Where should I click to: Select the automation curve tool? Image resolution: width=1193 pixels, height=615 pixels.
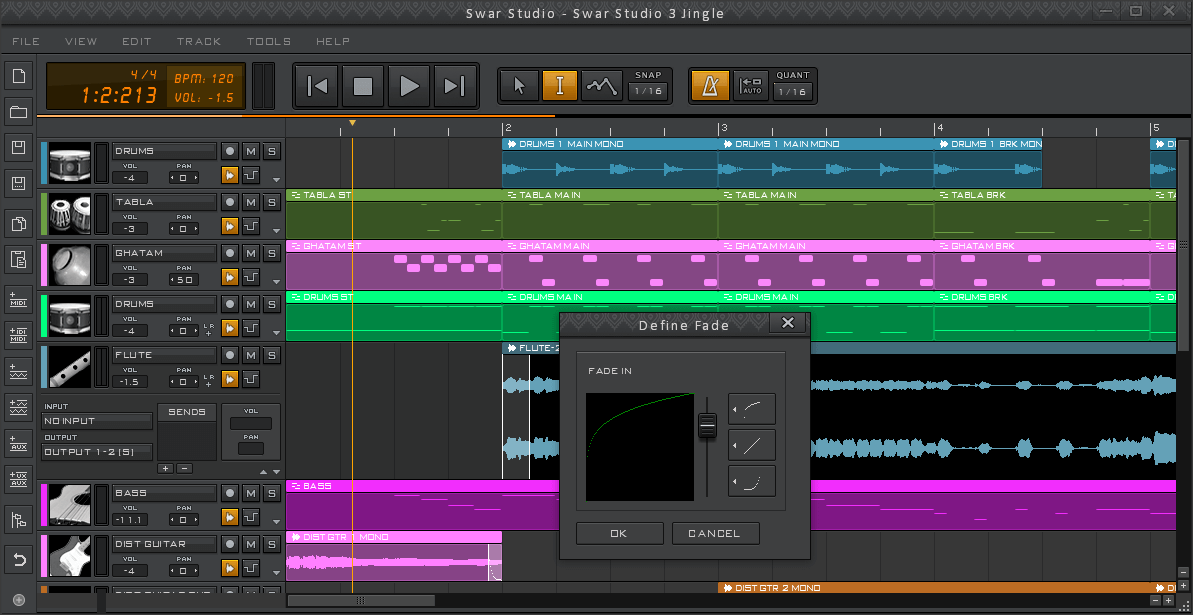[x=601, y=85]
